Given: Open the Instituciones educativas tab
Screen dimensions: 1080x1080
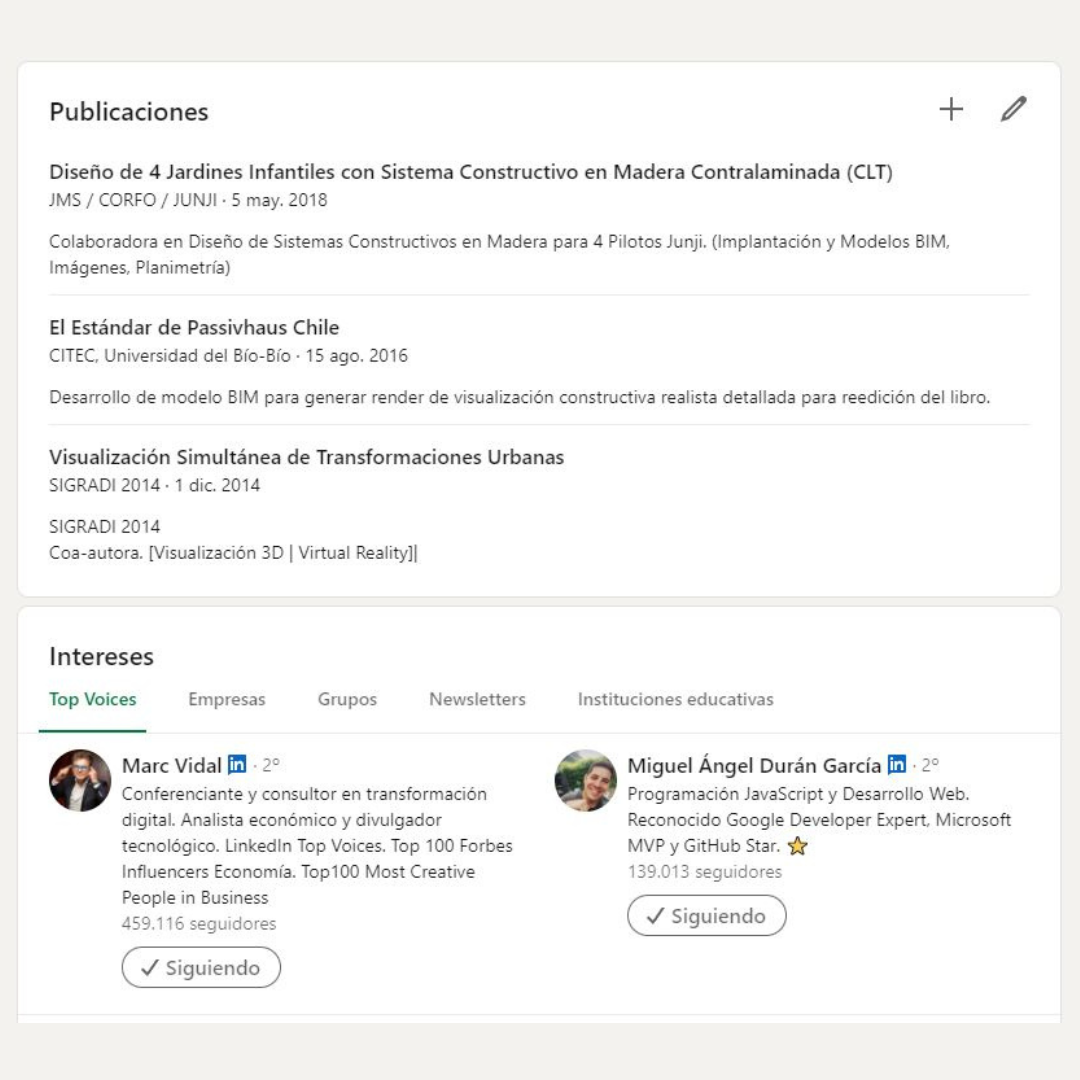Looking at the screenshot, I should [x=675, y=699].
